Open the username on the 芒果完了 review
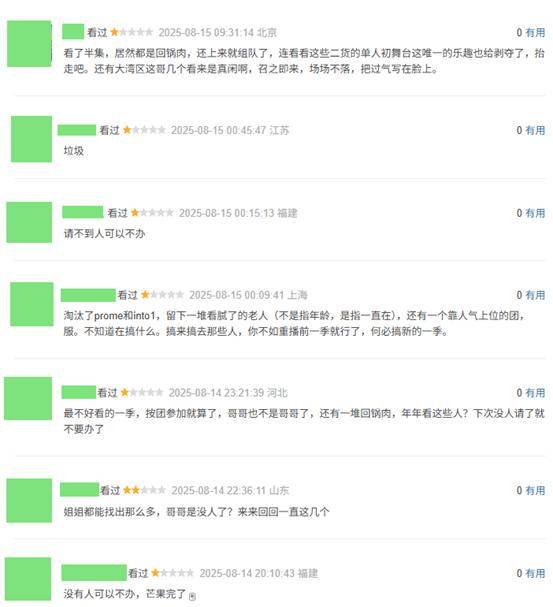This screenshot has height=607, width=553. point(94,573)
